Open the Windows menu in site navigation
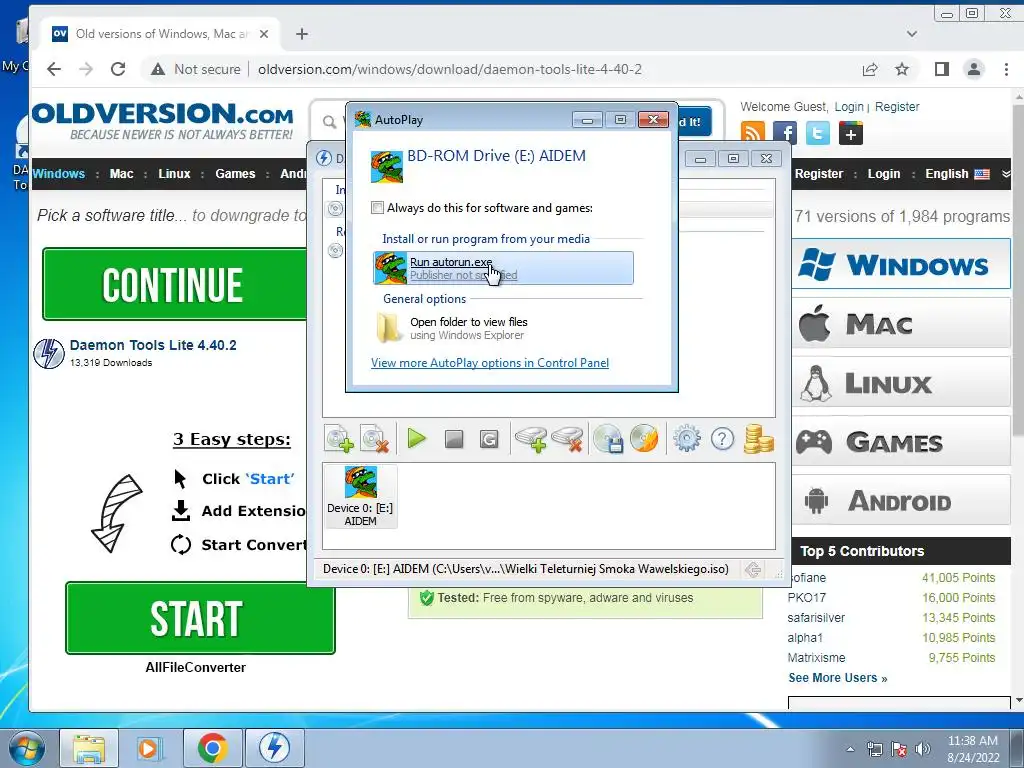Viewport: 1024px width, 768px height. (x=59, y=174)
